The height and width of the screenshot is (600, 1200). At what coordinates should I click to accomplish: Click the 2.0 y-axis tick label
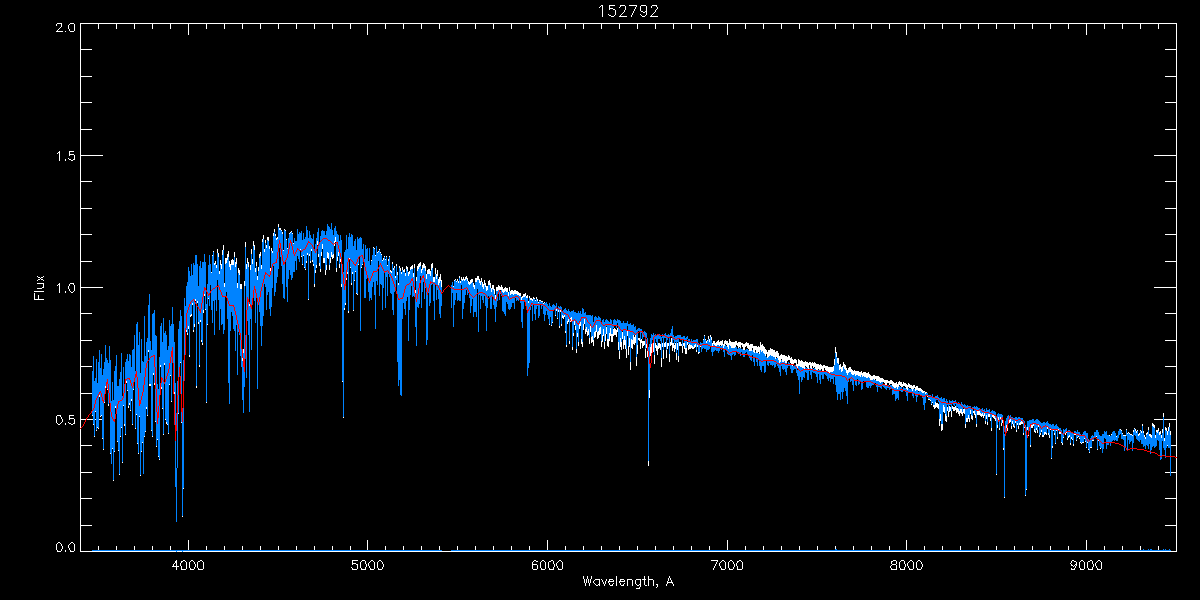(66, 27)
